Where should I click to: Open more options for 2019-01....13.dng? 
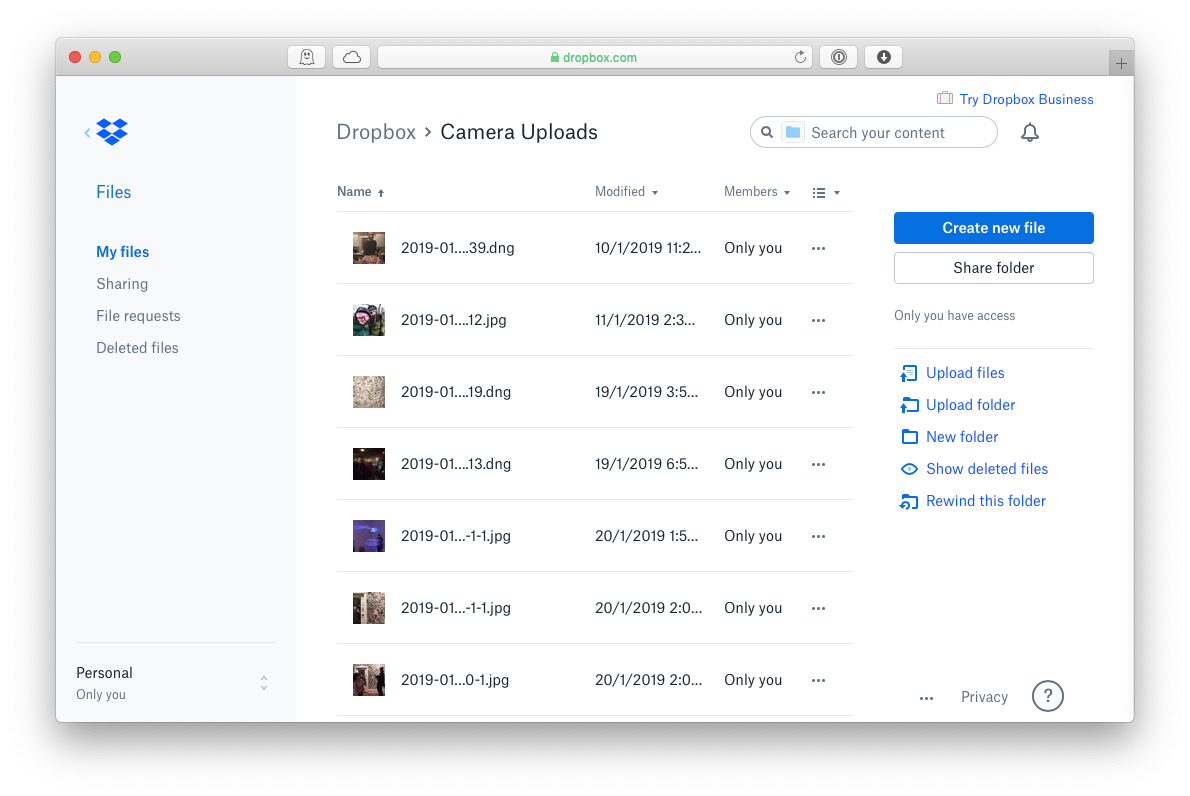coord(818,464)
